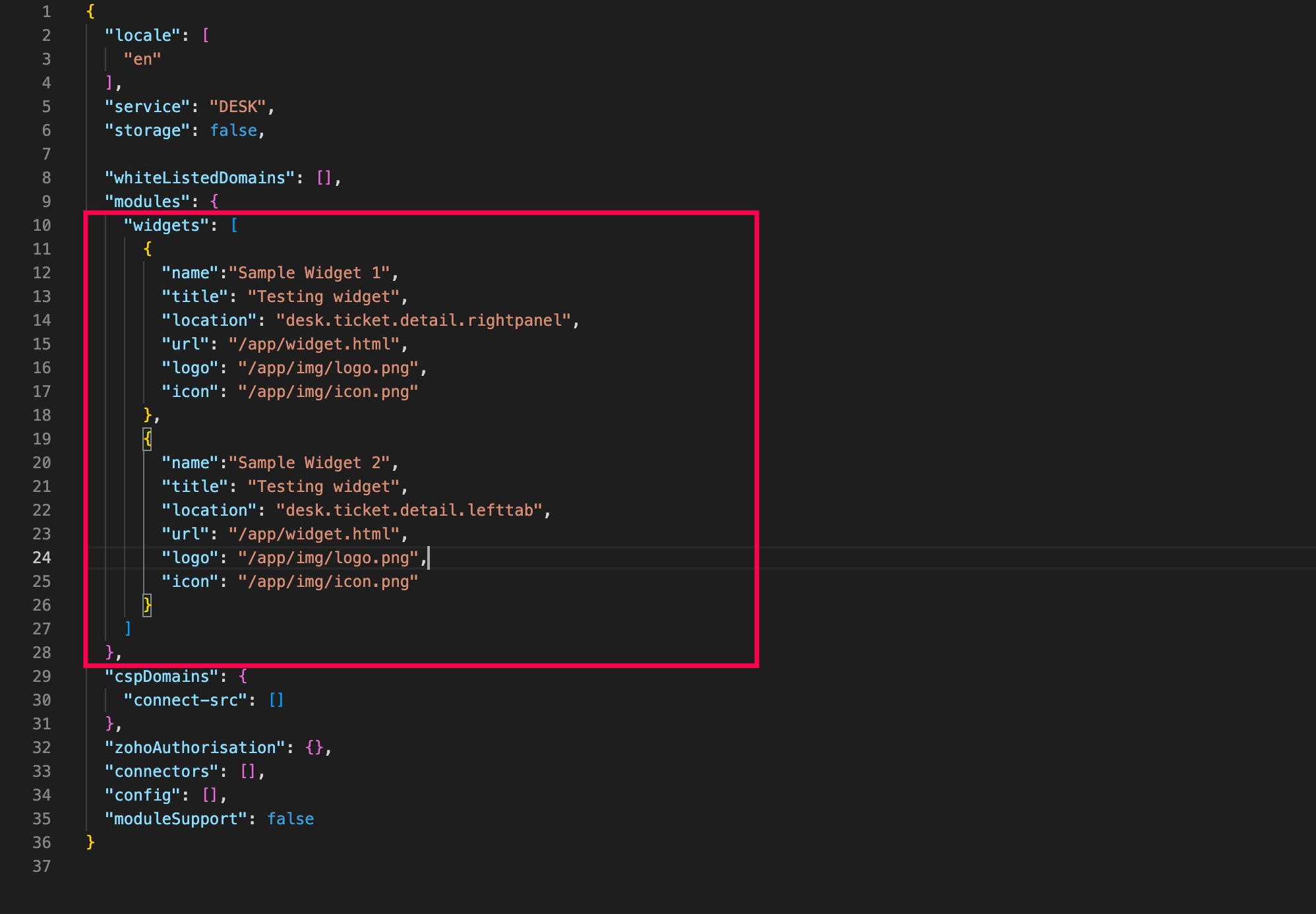Image resolution: width=1316 pixels, height=914 pixels.
Task: Click the "DESK" service value
Action: (x=237, y=107)
